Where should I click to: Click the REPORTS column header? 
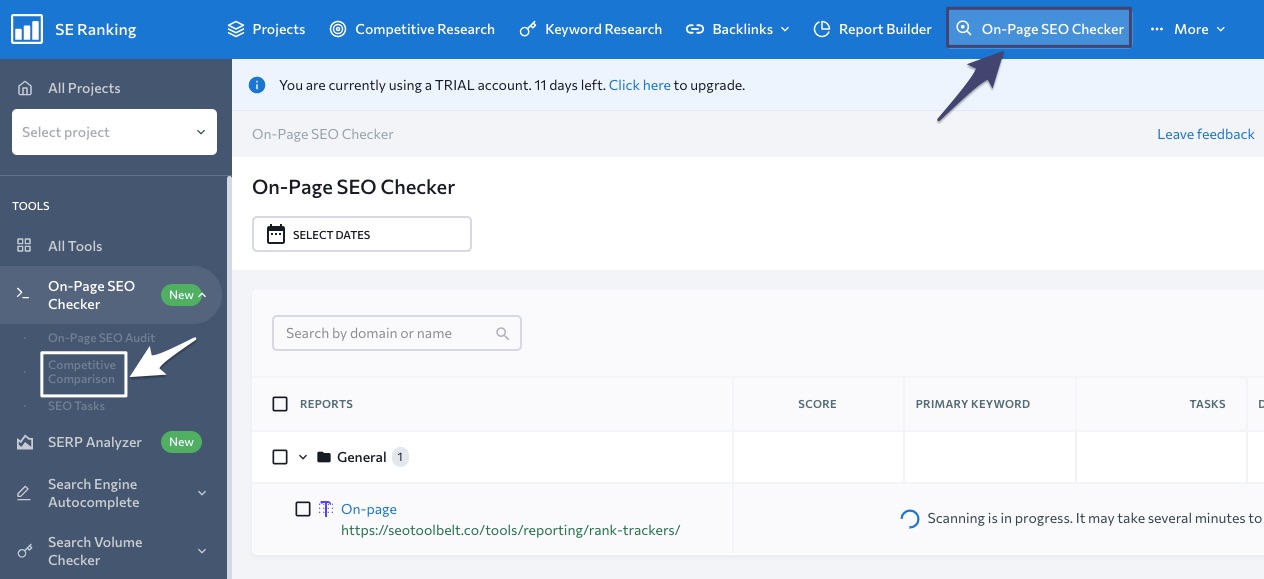pos(326,404)
